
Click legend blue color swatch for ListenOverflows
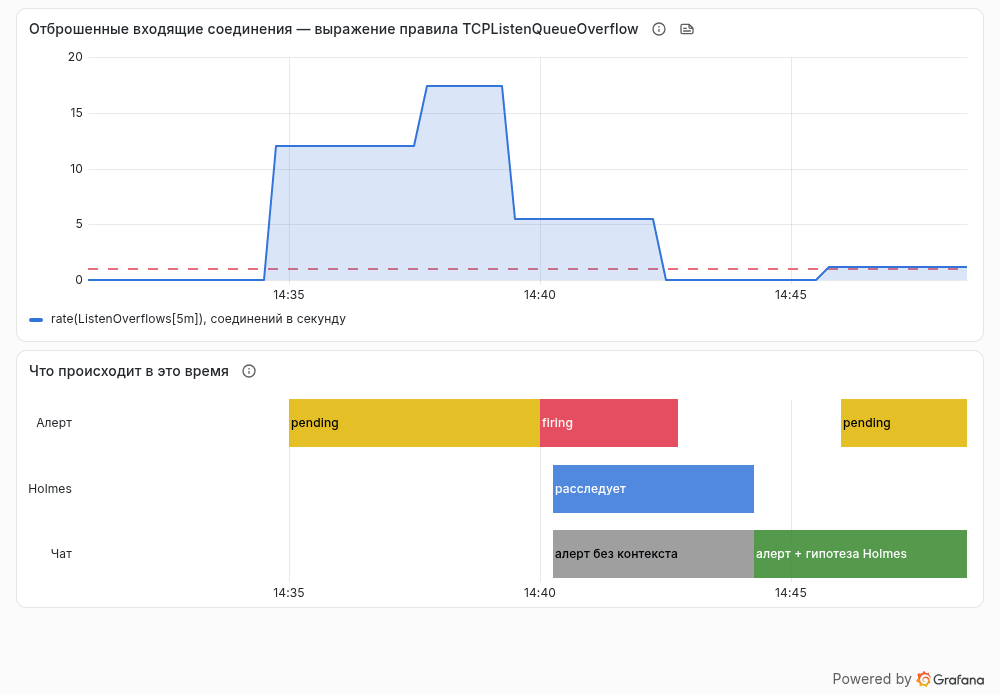pyautogui.click(x=36, y=320)
